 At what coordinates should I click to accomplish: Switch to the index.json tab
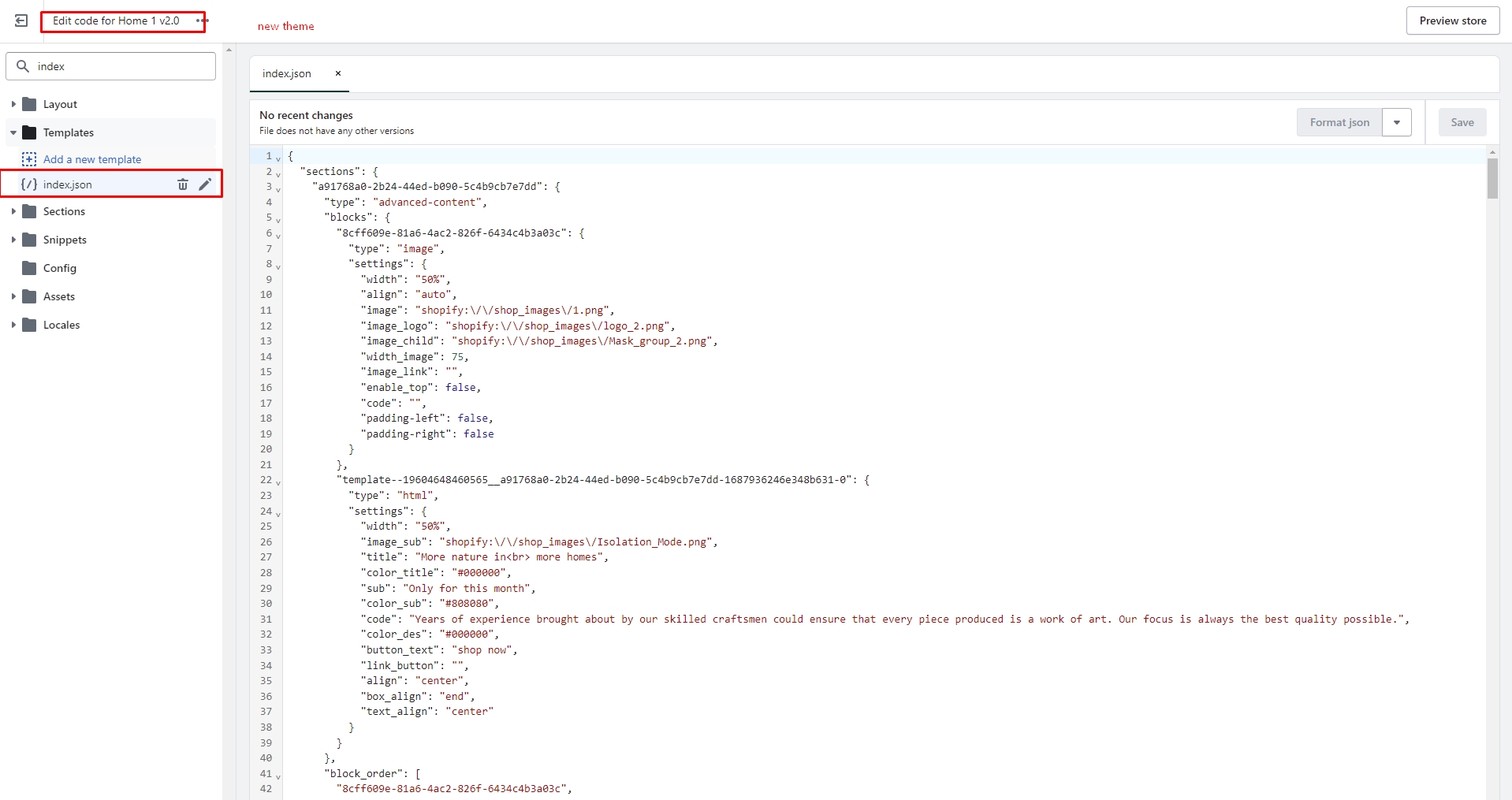click(287, 73)
